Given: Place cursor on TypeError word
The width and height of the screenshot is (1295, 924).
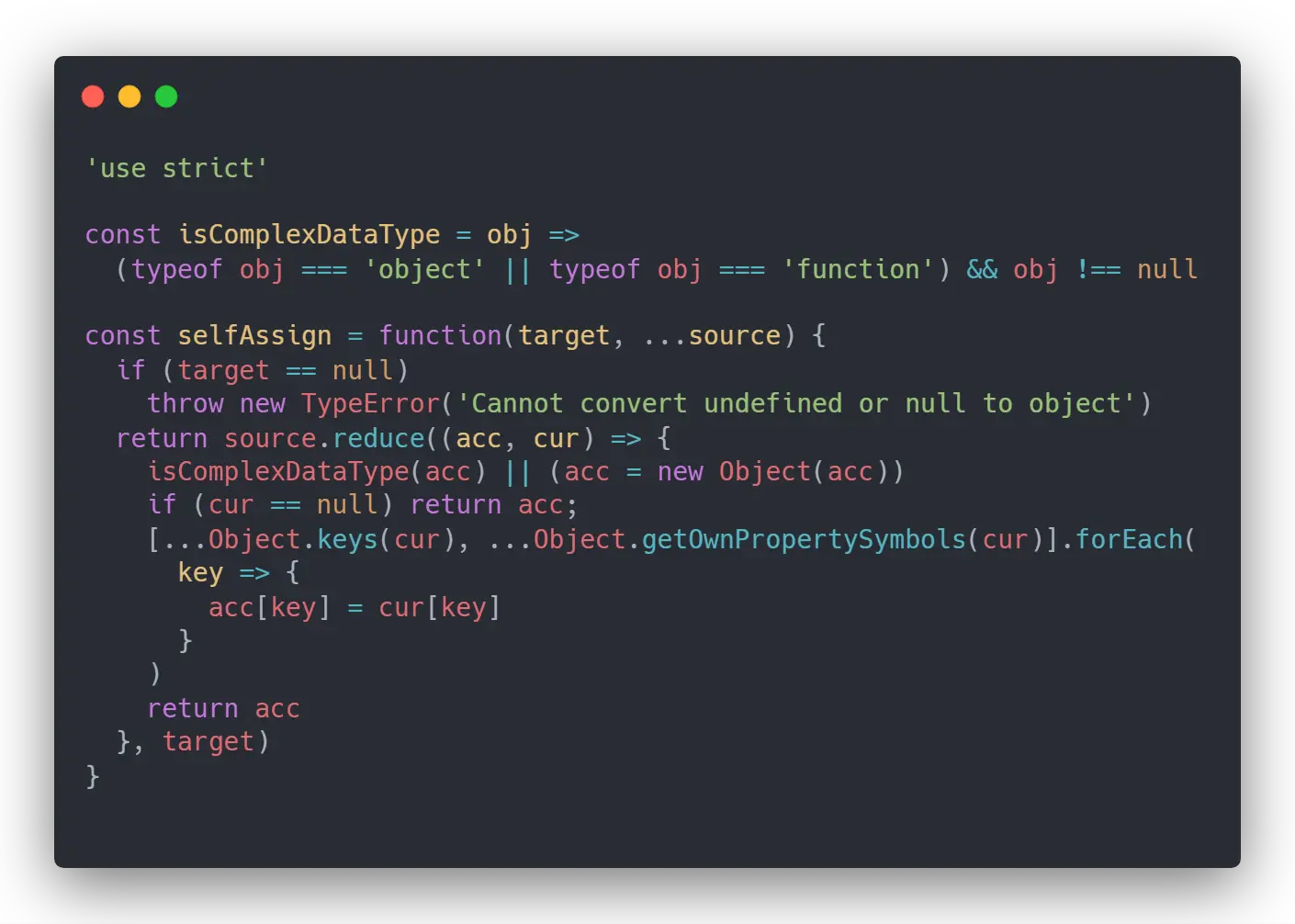Looking at the screenshot, I should (371, 404).
